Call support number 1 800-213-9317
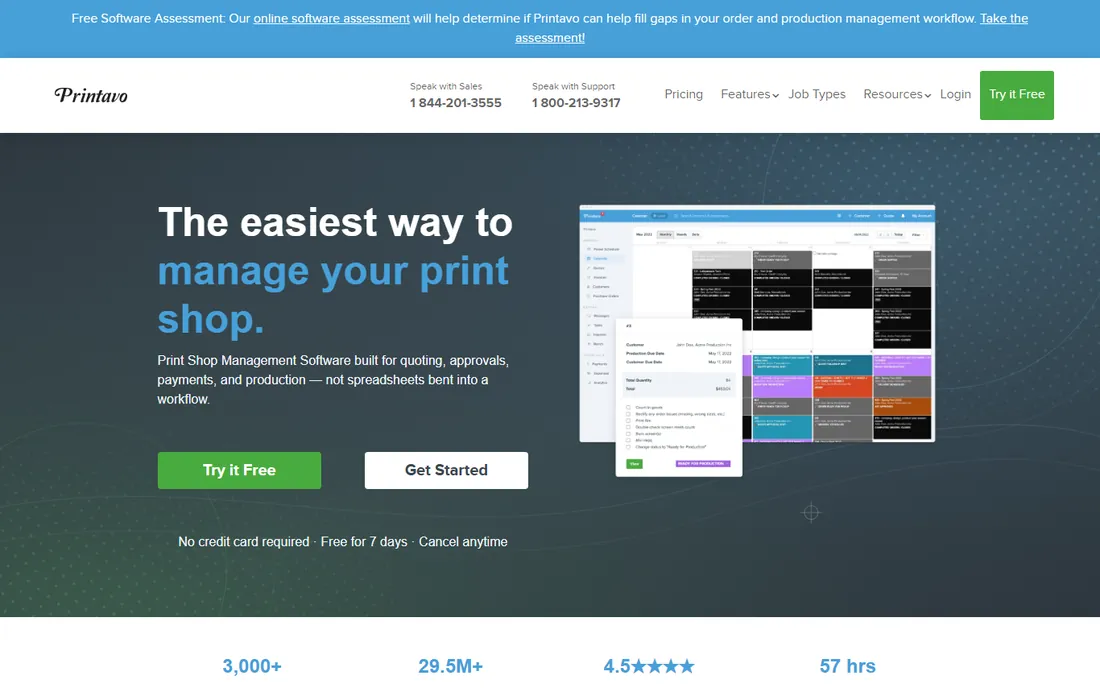1100x688 pixels. (576, 103)
